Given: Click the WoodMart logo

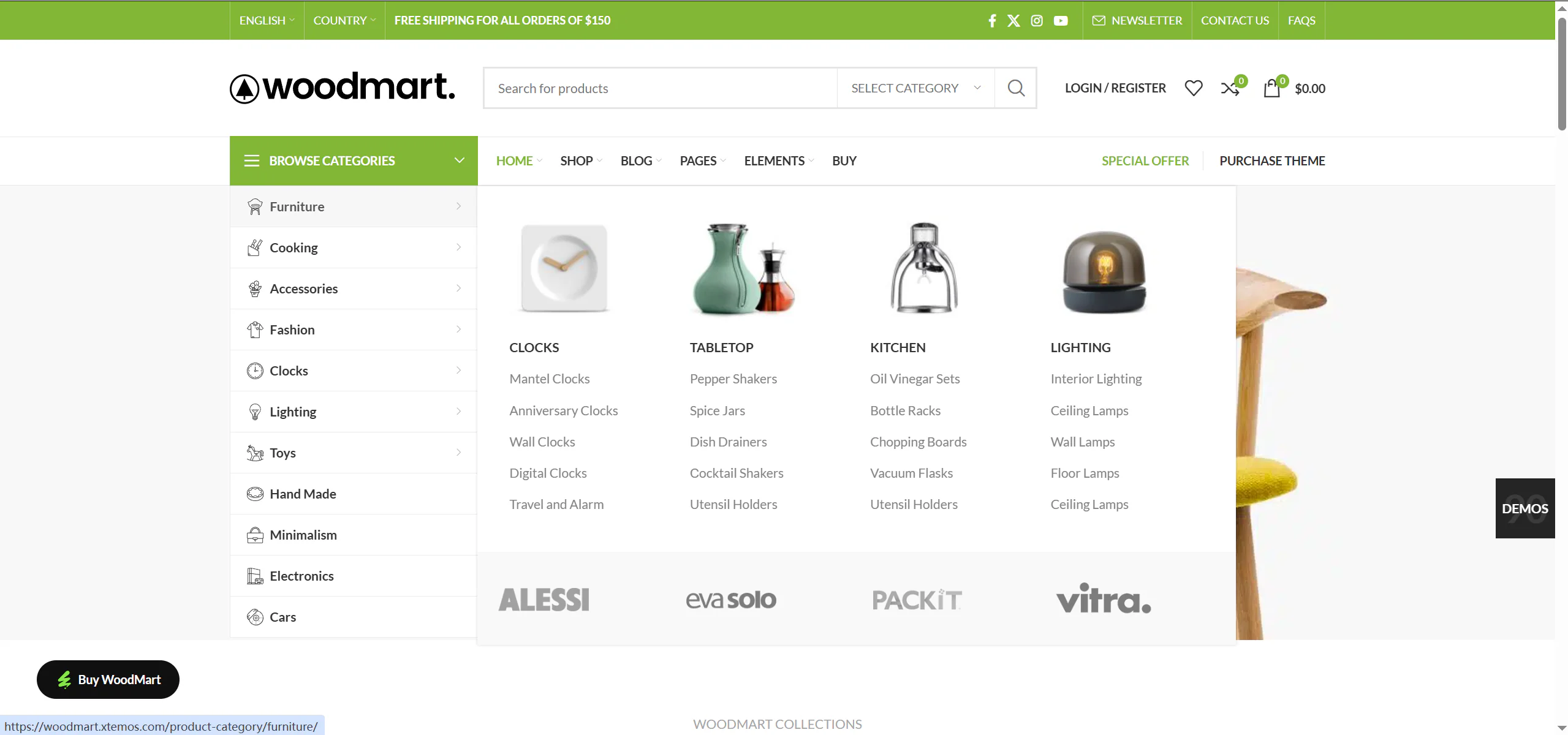Looking at the screenshot, I should [342, 87].
